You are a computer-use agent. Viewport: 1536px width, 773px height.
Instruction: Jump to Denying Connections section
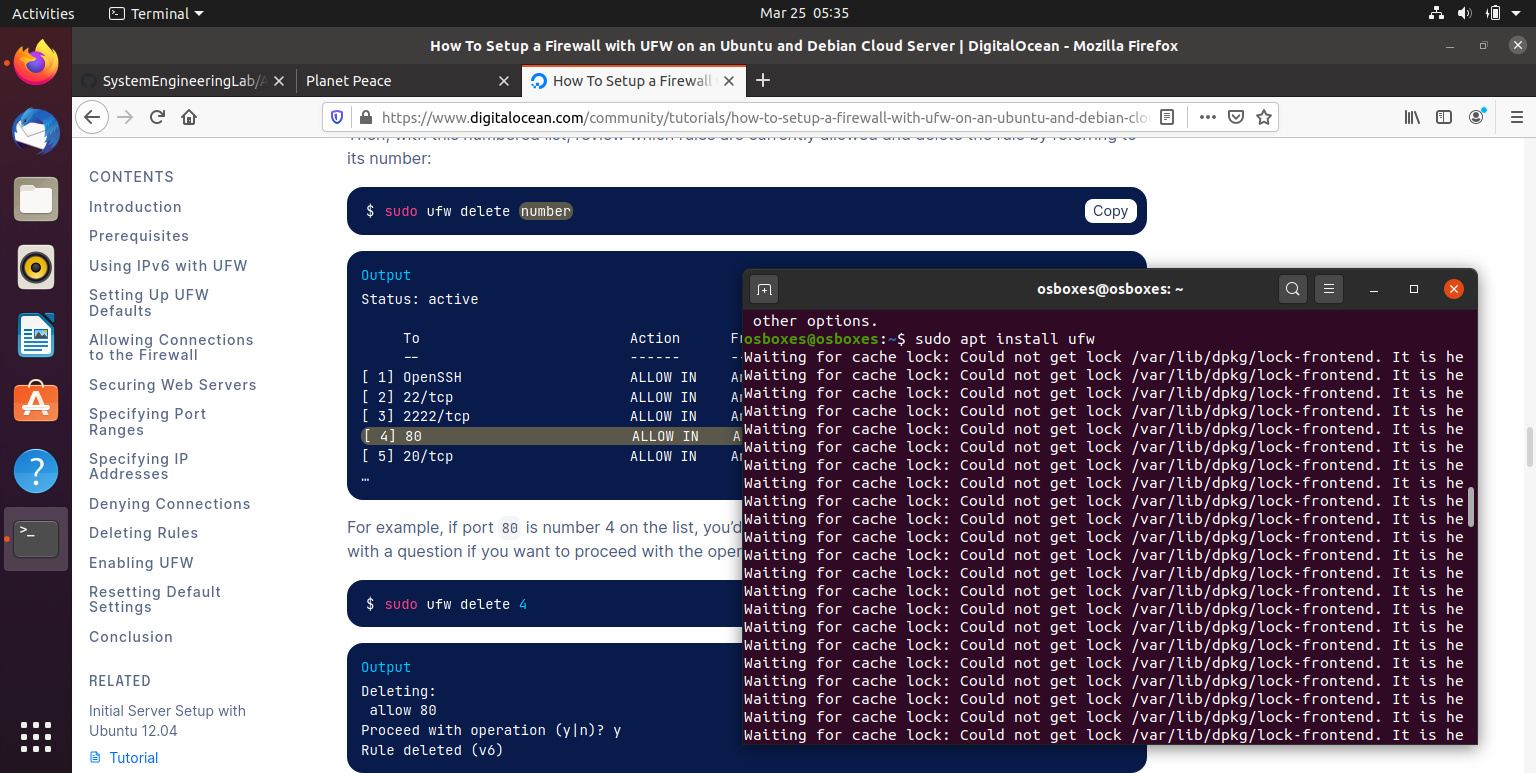pos(169,504)
